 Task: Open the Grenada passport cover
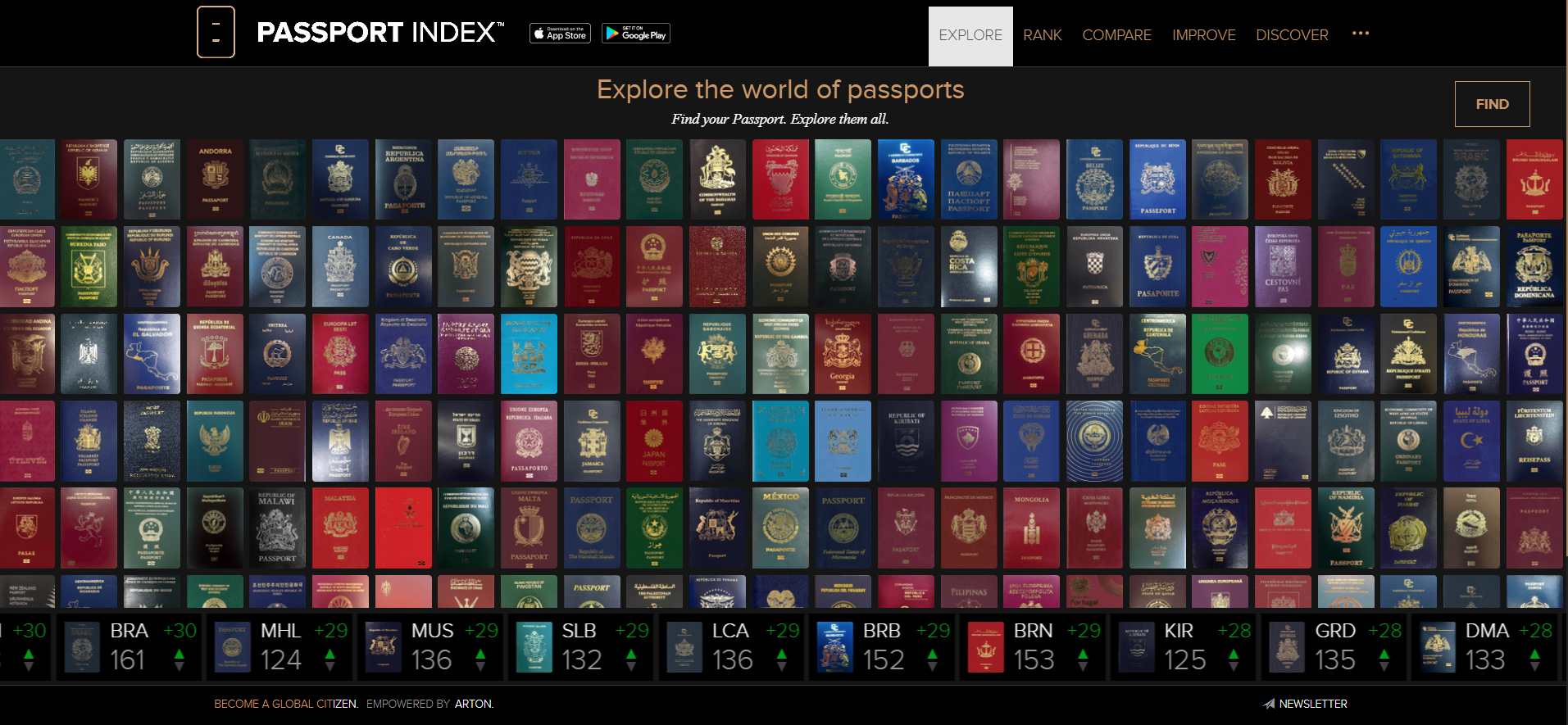(x=1094, y=354)
